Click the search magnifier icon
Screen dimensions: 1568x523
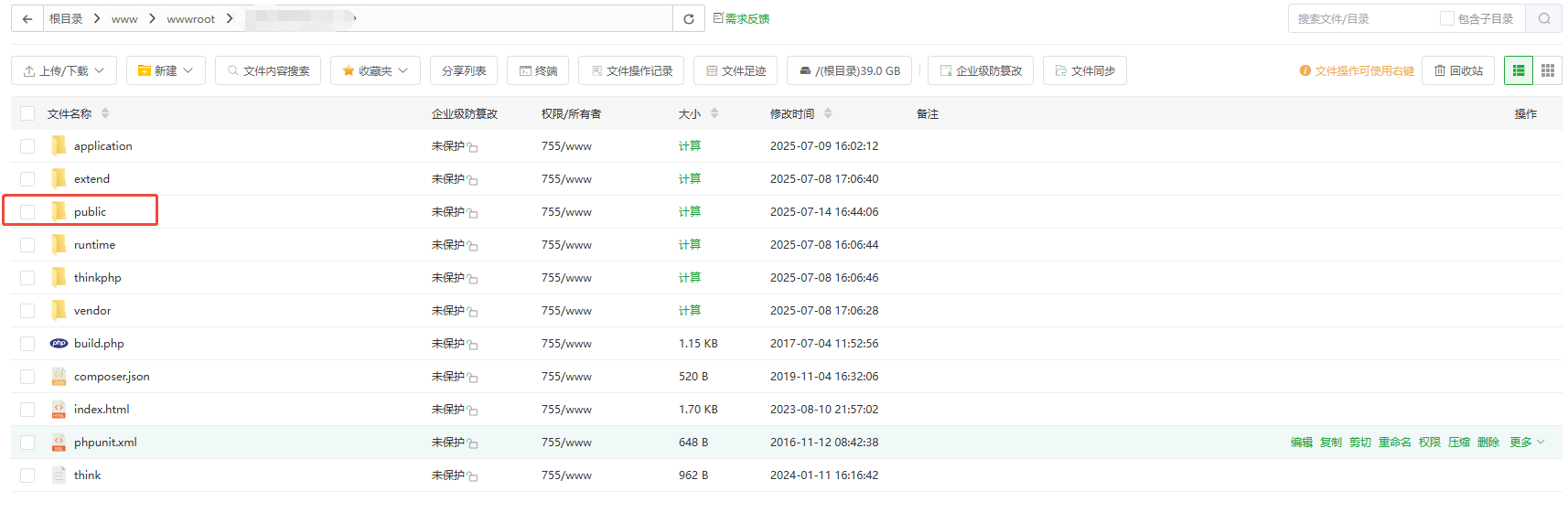[1543, 18]
